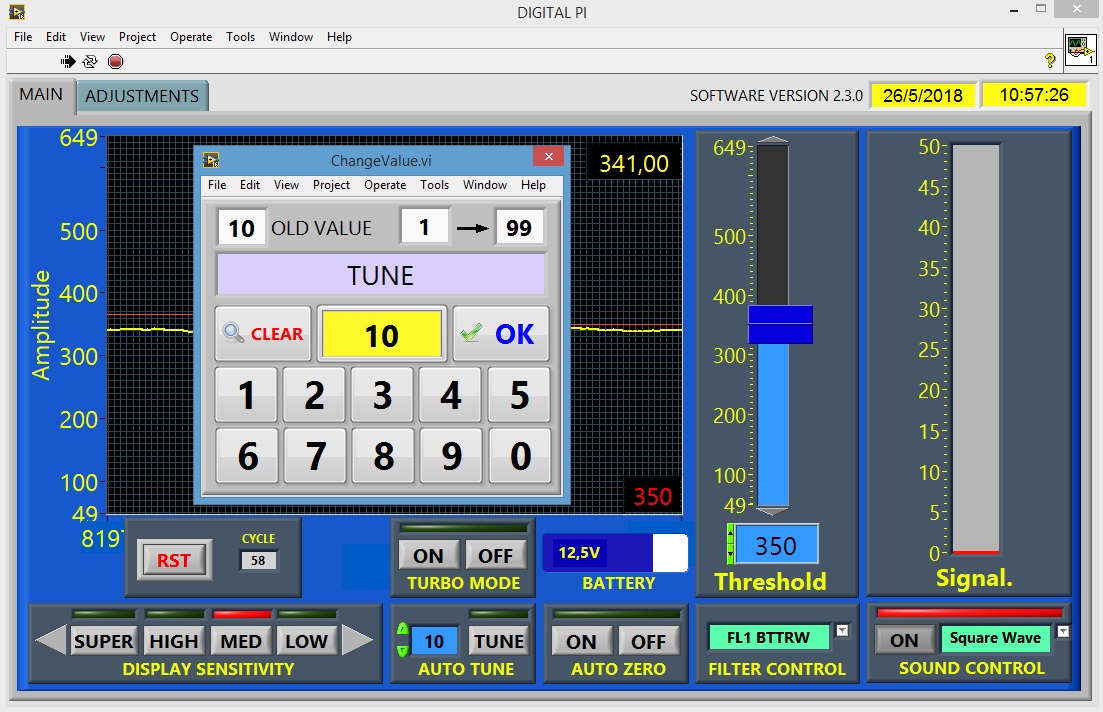The width and height of the screenshot is (1103, 712).
Task: Open the Square Wave sound dropdown
Action: point(1062,631)
